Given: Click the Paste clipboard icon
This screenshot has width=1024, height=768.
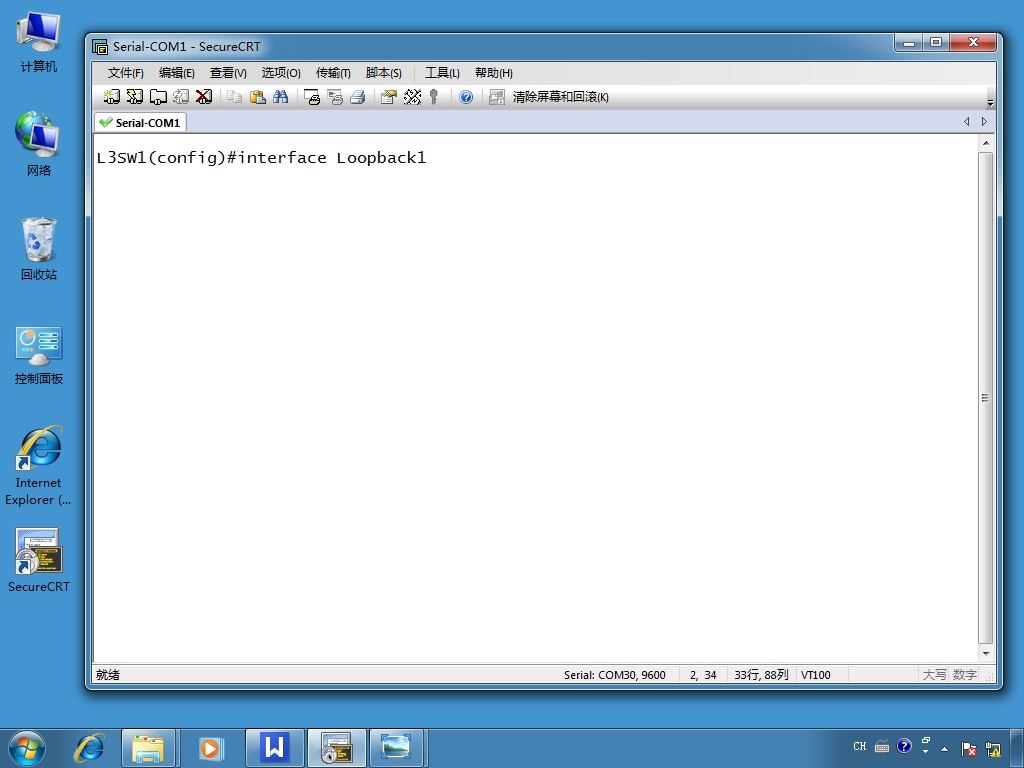Looking at the screenshot, I should pos(258,97).
